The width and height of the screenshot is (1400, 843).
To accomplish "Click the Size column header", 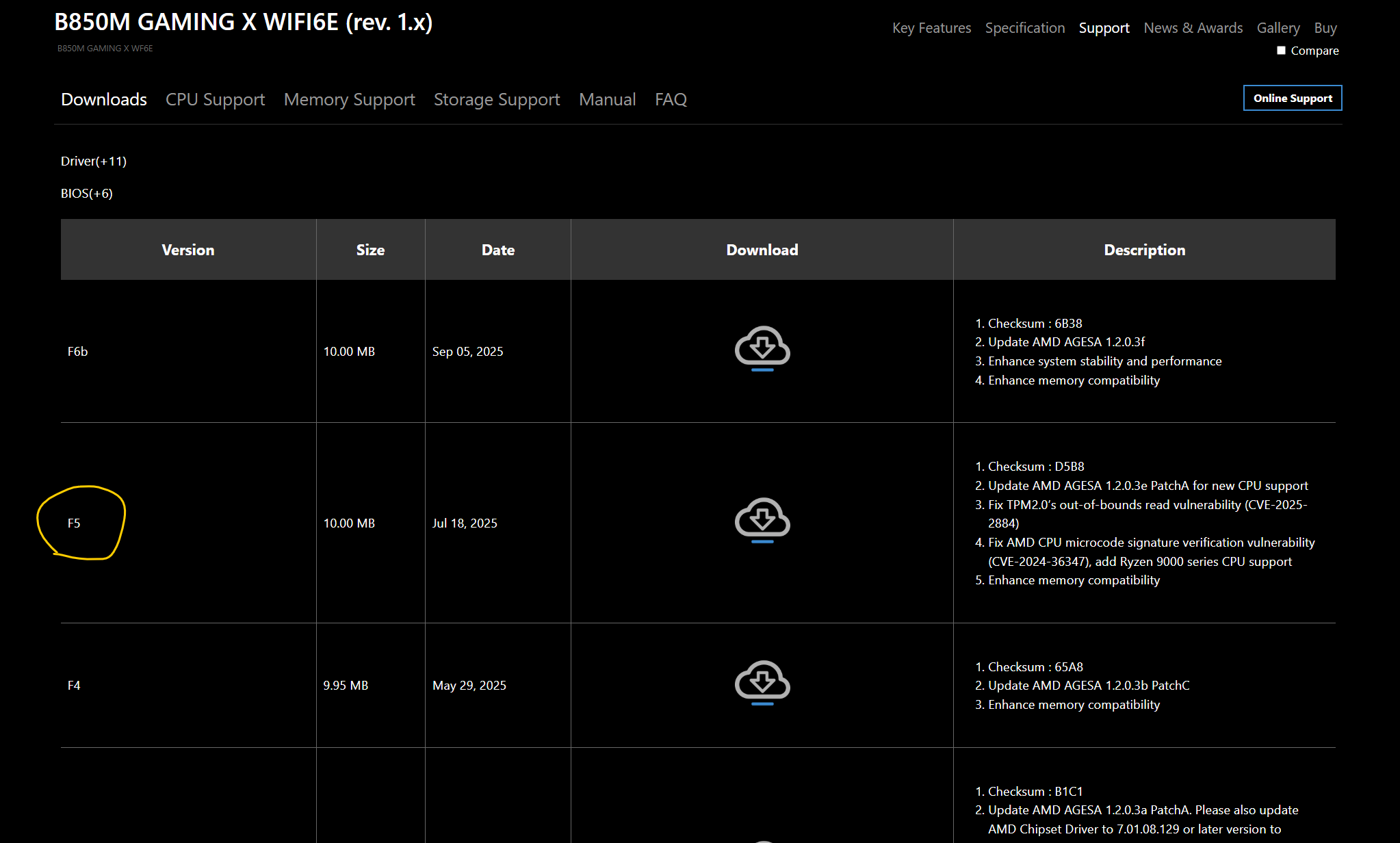I will tap(370, 250).
